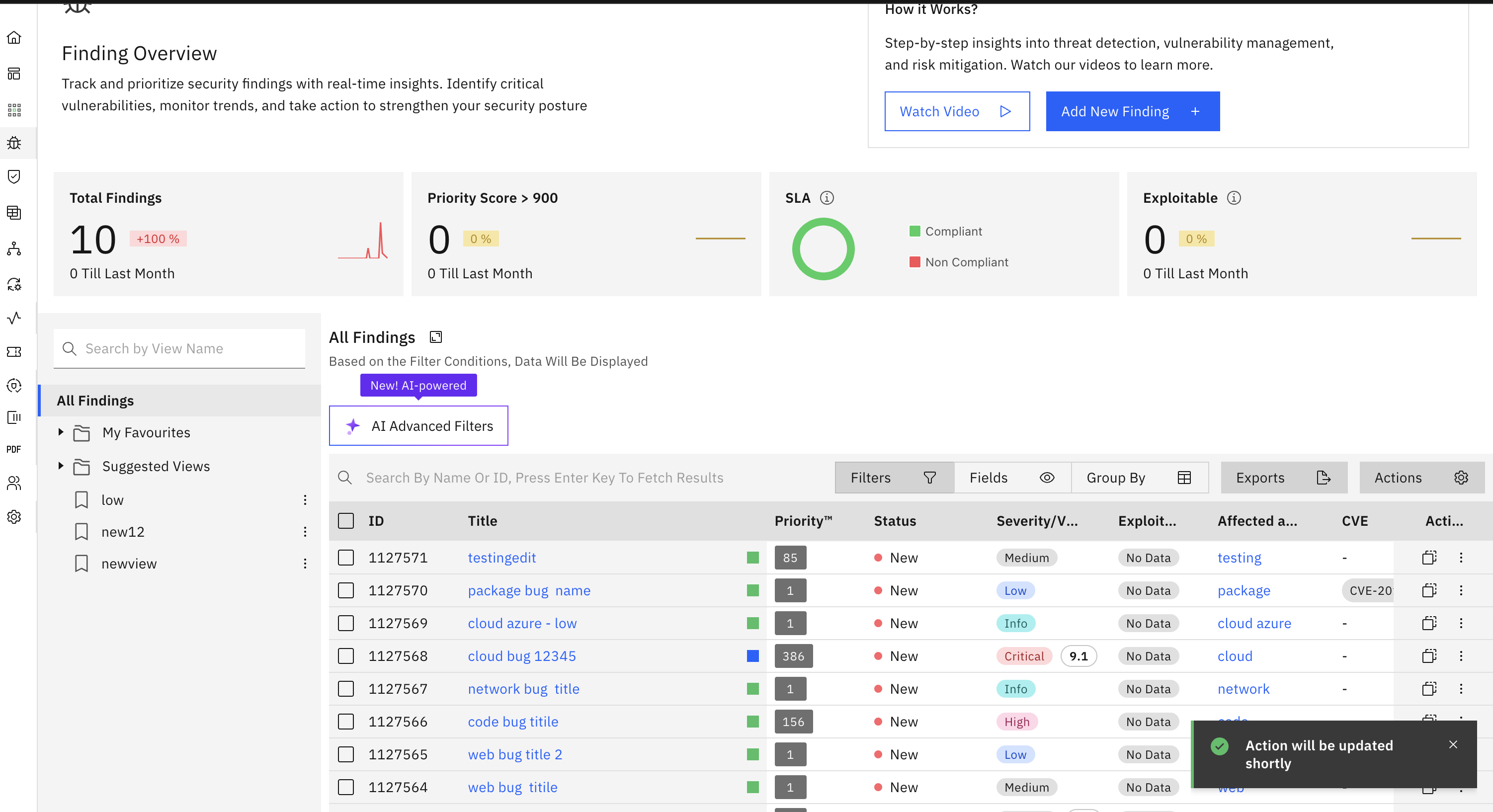Check the box for finding 1127568

[x=346, y=656]
